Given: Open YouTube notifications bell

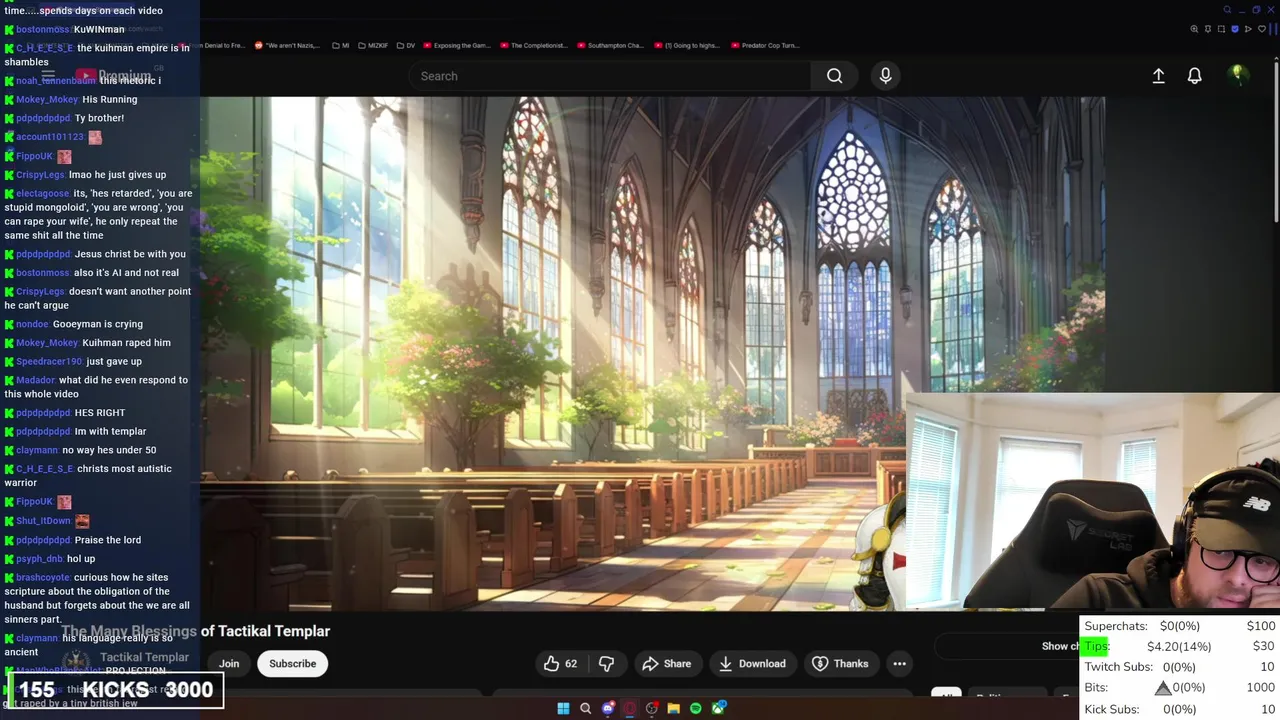Looking at the screenshot, I should tap(1194, 76).
